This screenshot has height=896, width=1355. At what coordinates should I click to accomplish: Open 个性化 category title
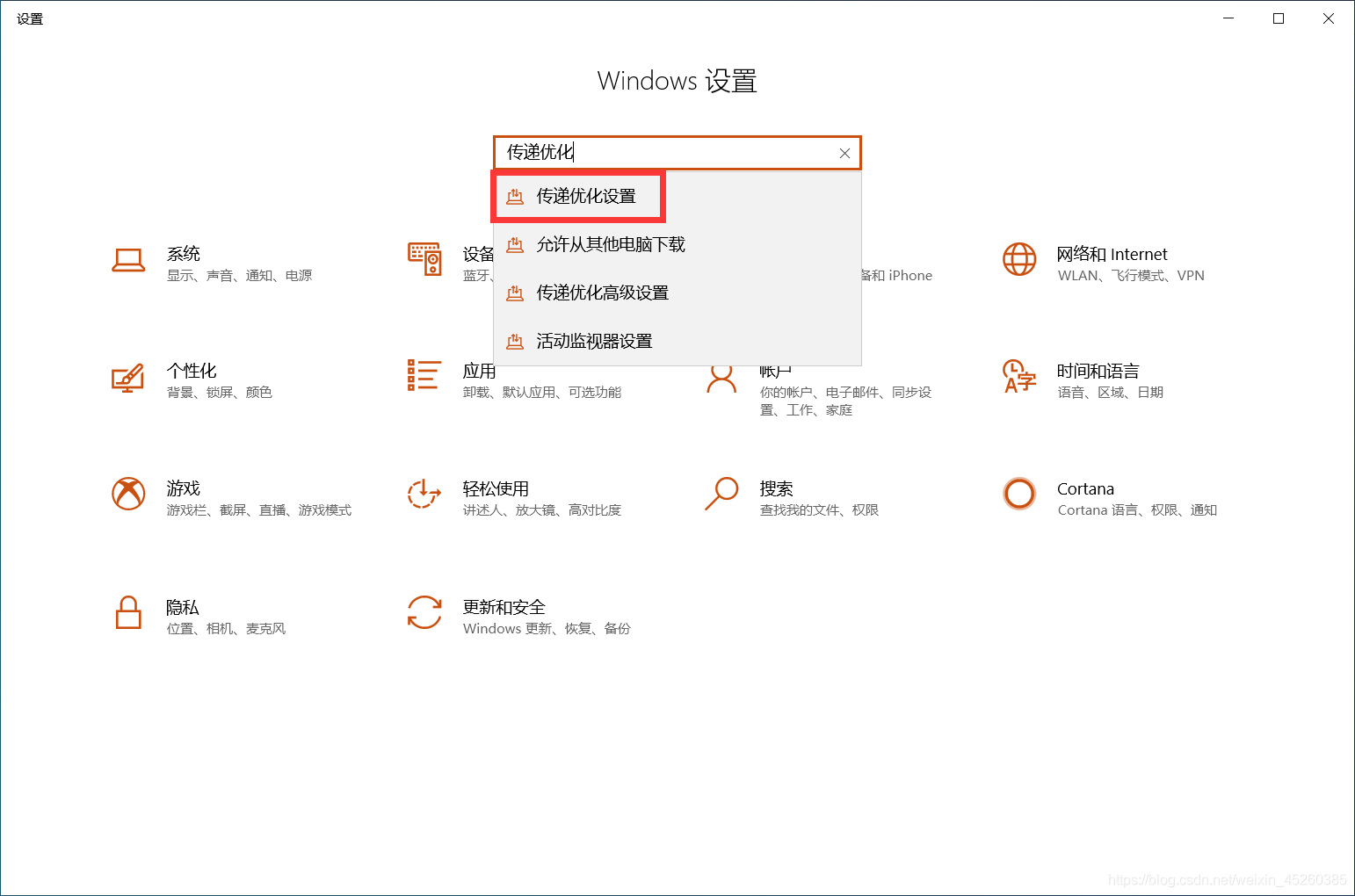coord(192,371)
